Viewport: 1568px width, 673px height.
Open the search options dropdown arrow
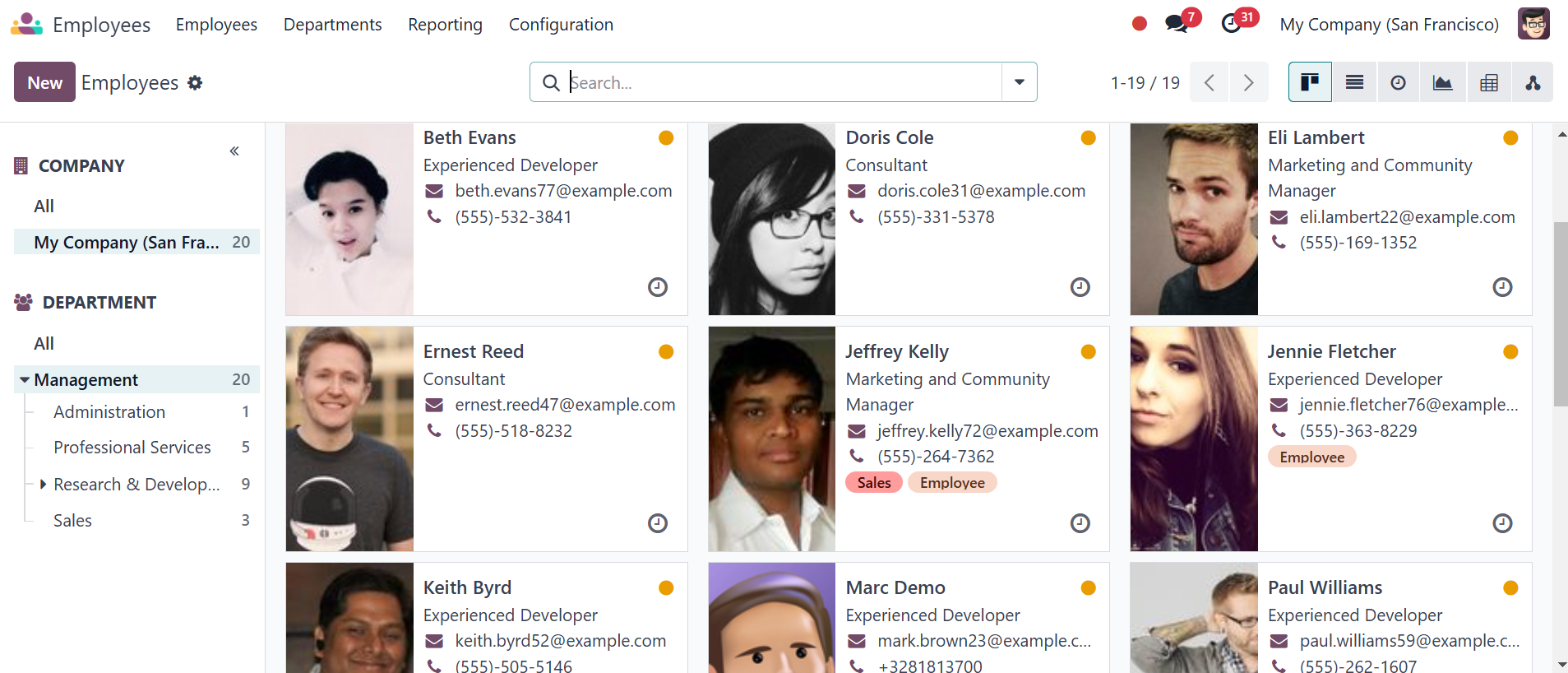coord(1020,82)
